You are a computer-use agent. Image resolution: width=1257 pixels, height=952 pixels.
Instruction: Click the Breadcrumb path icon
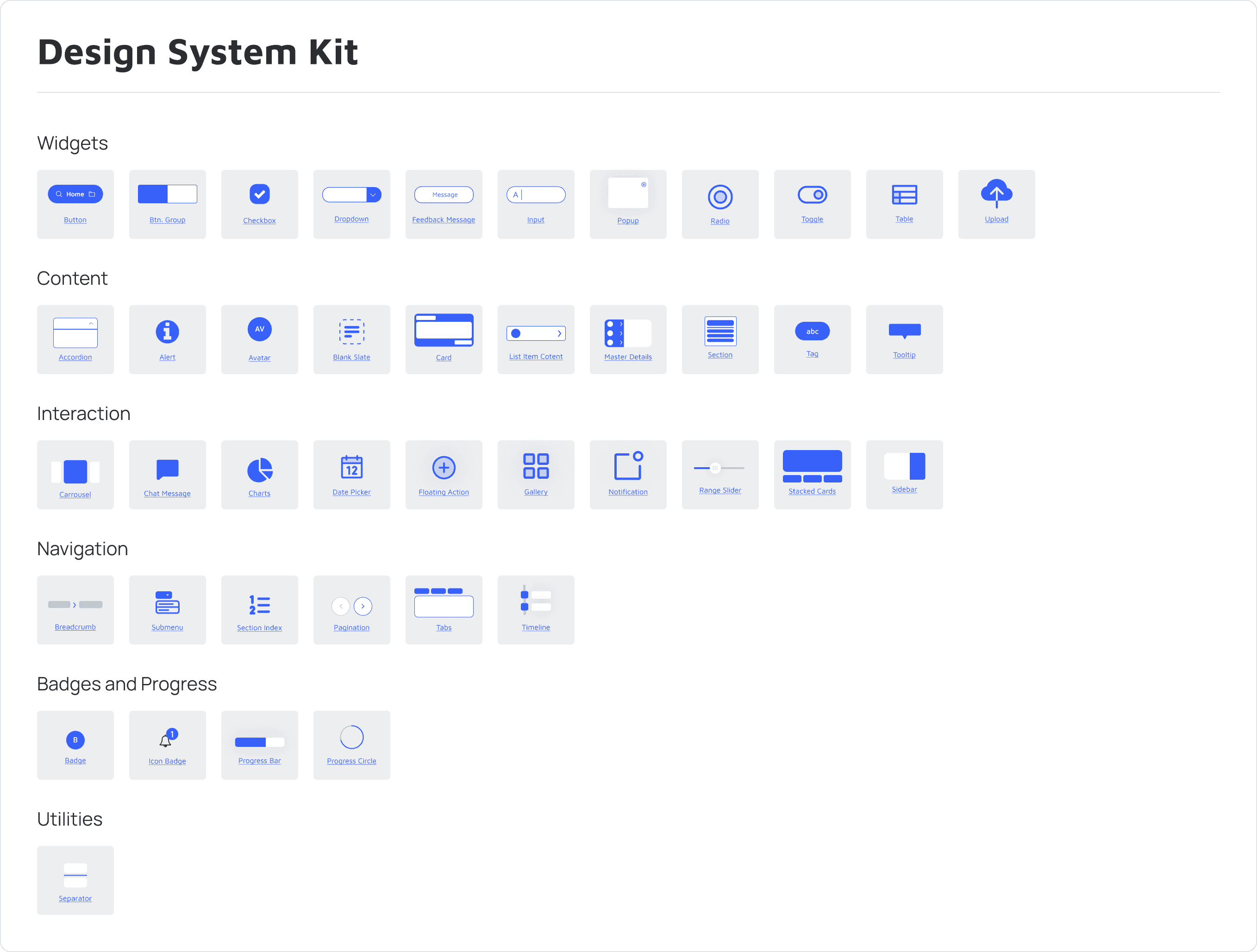click(75, 605)
